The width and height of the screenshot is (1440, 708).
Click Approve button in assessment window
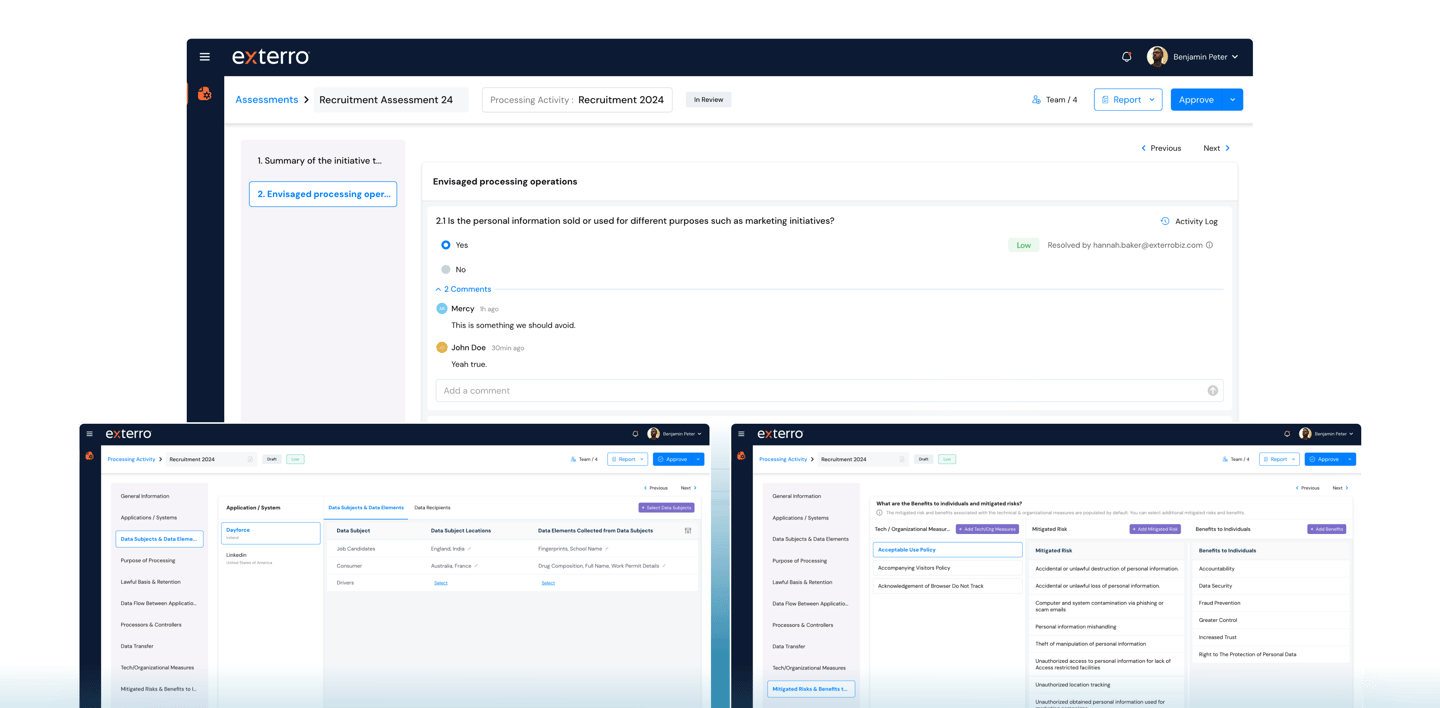[x=1196, y=100]
